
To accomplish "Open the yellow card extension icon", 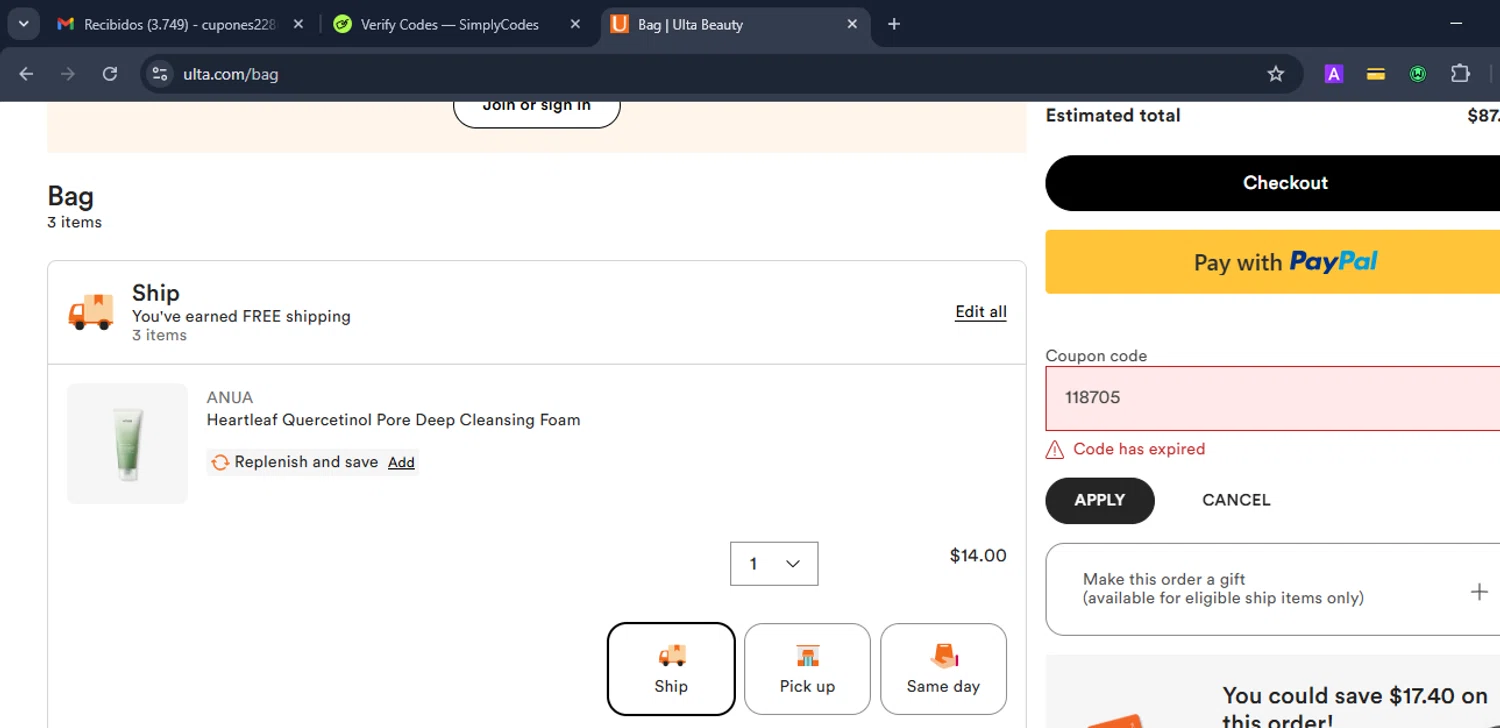I will pos(1376,74).
